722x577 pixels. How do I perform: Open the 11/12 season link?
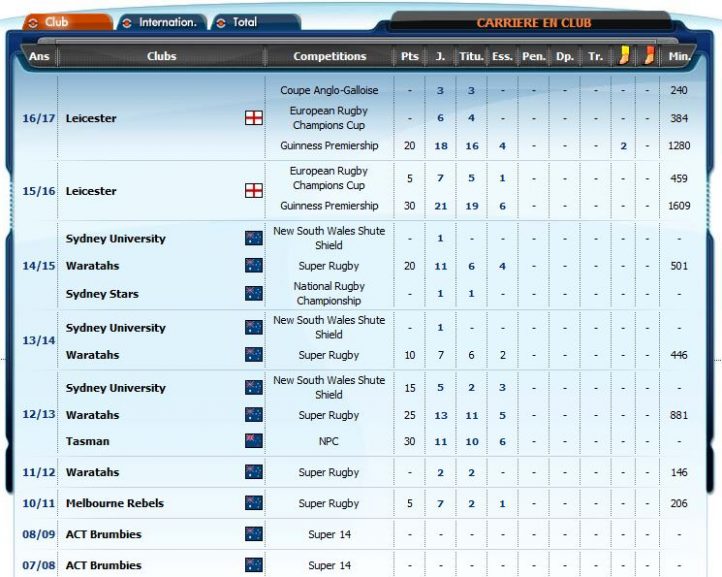coord(39,472)
